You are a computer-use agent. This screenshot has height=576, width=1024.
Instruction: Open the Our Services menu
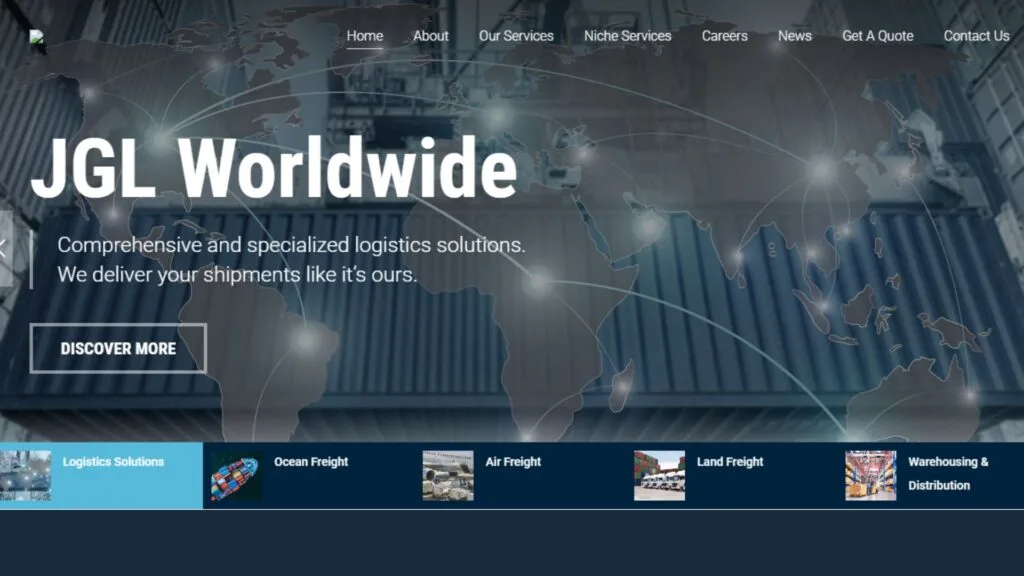click(516, 35)
